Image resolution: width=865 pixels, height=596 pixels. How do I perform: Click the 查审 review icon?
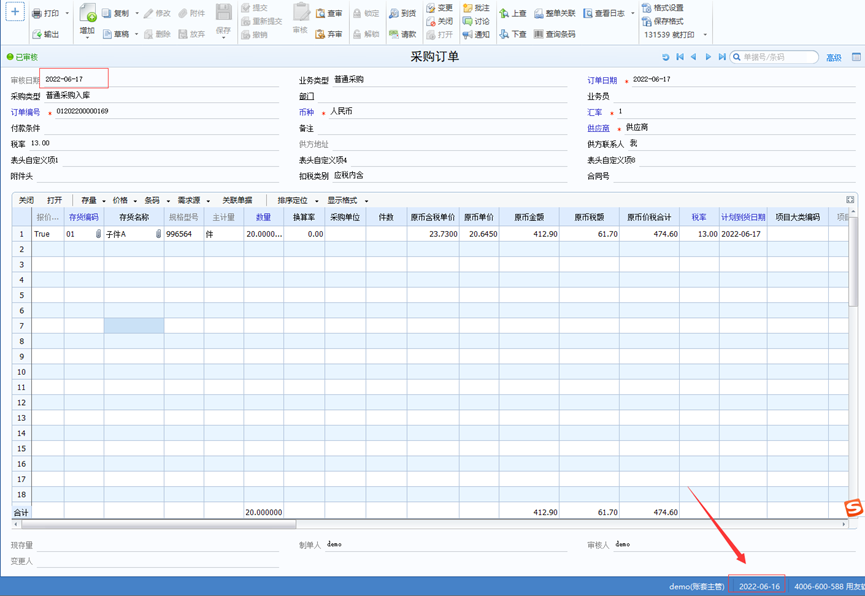coord(320,13)
